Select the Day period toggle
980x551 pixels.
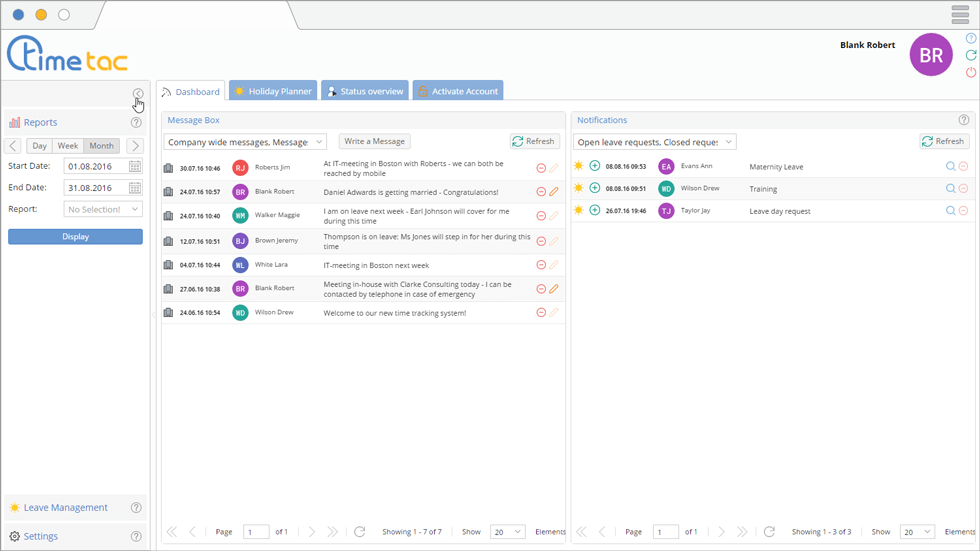click(x=39, y=146)
